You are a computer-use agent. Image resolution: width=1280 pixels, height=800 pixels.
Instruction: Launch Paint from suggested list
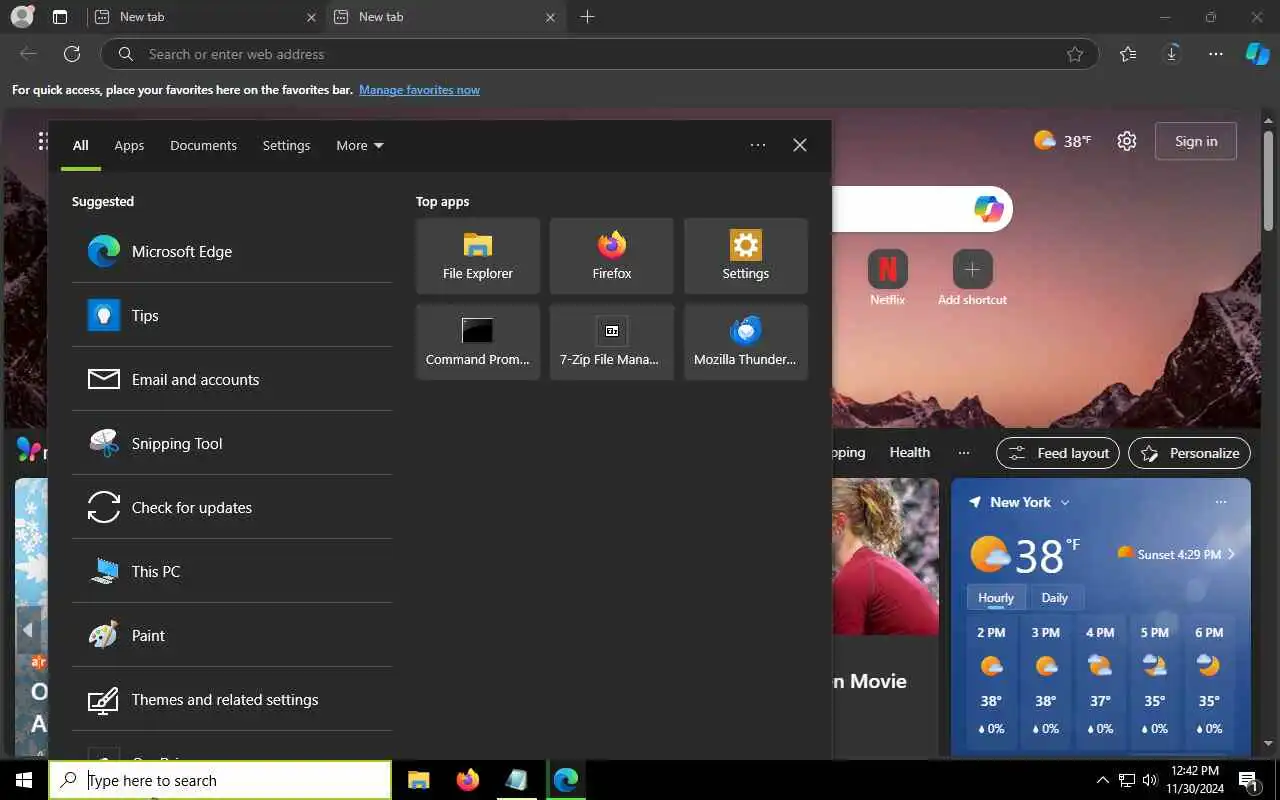coord(232,635)
